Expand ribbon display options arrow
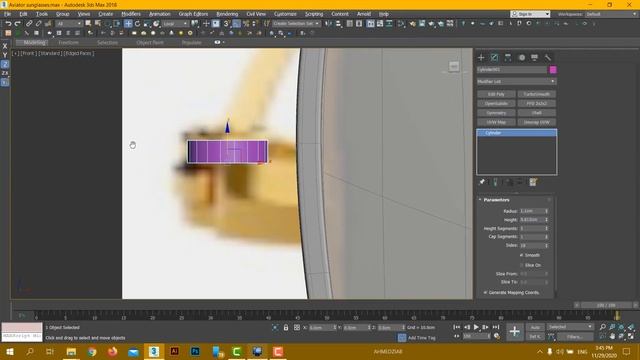The image size is (640, 360). pyautogui.click(x=224, y=42)
